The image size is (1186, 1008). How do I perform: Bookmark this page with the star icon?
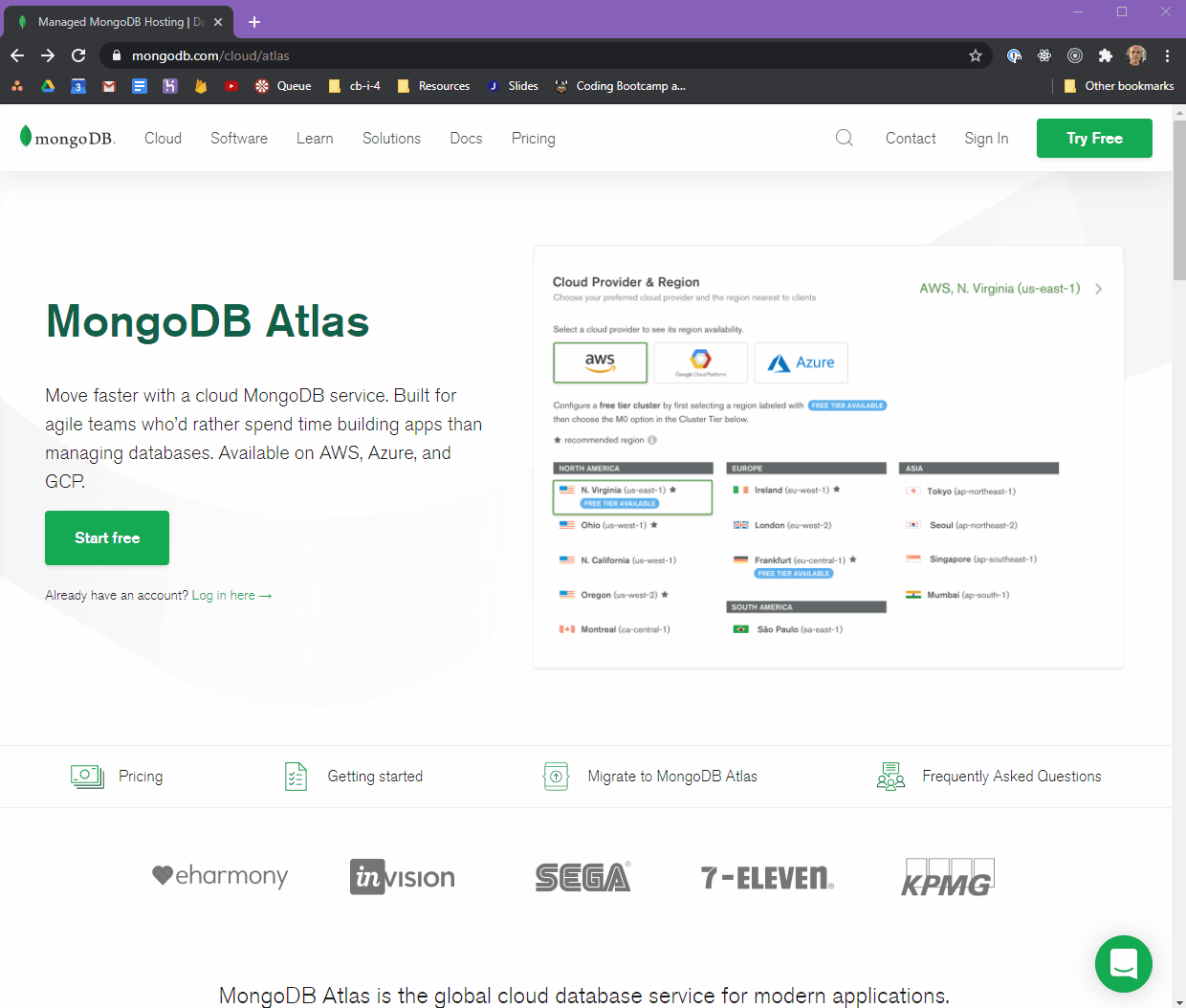pos(976,55)
